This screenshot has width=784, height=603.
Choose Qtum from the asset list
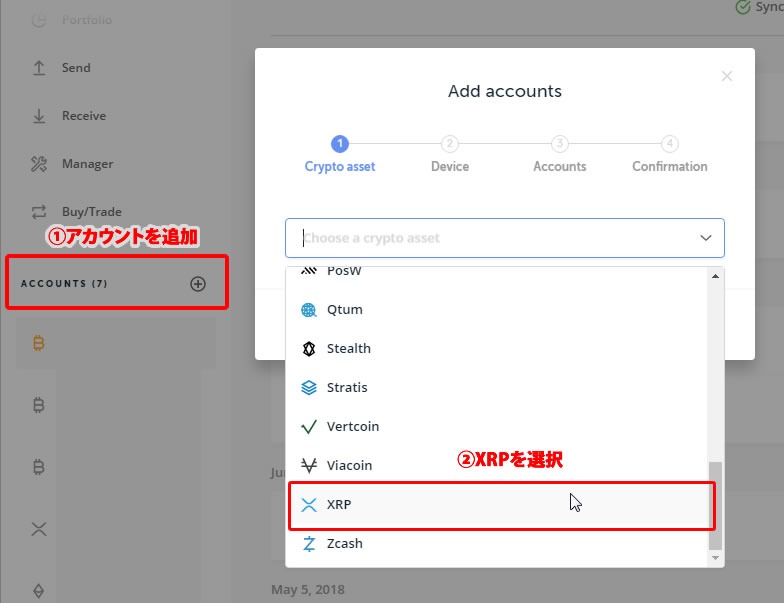coord(496,310)
